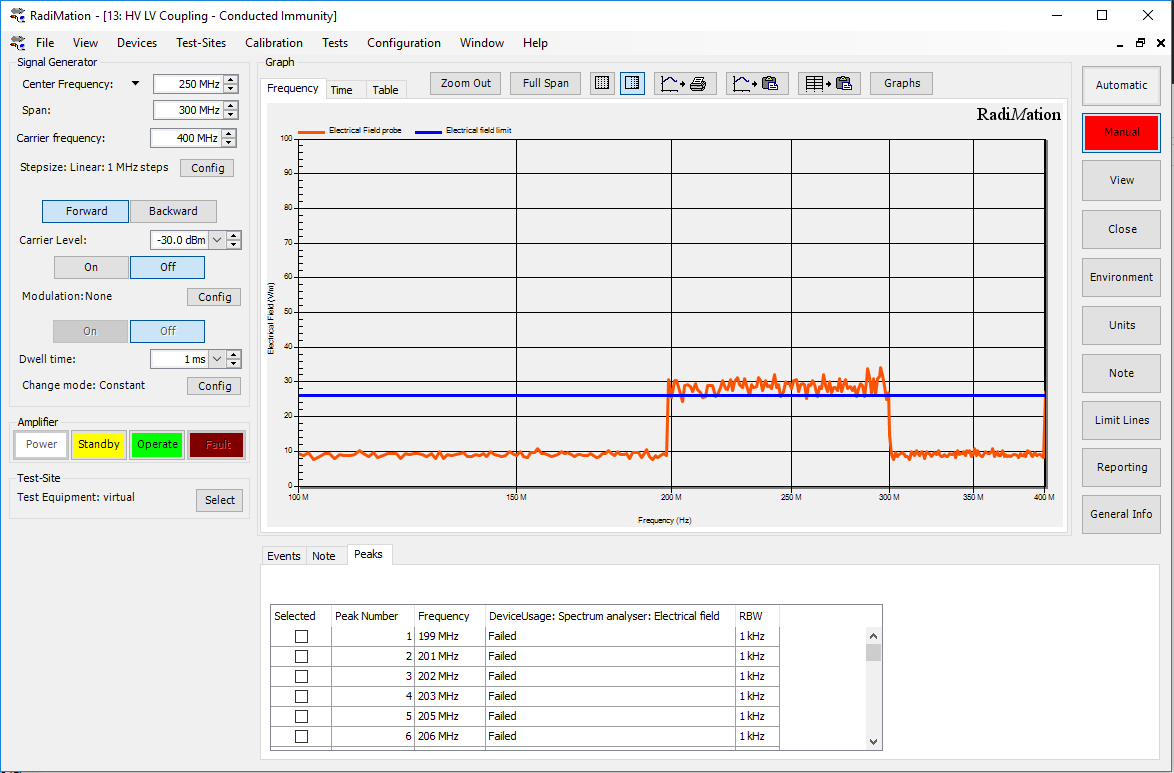Decrease Center Frequency with the down spinner
This screenshot has height=773, width=1174.
pyautogui.click(x=231, y=88)
